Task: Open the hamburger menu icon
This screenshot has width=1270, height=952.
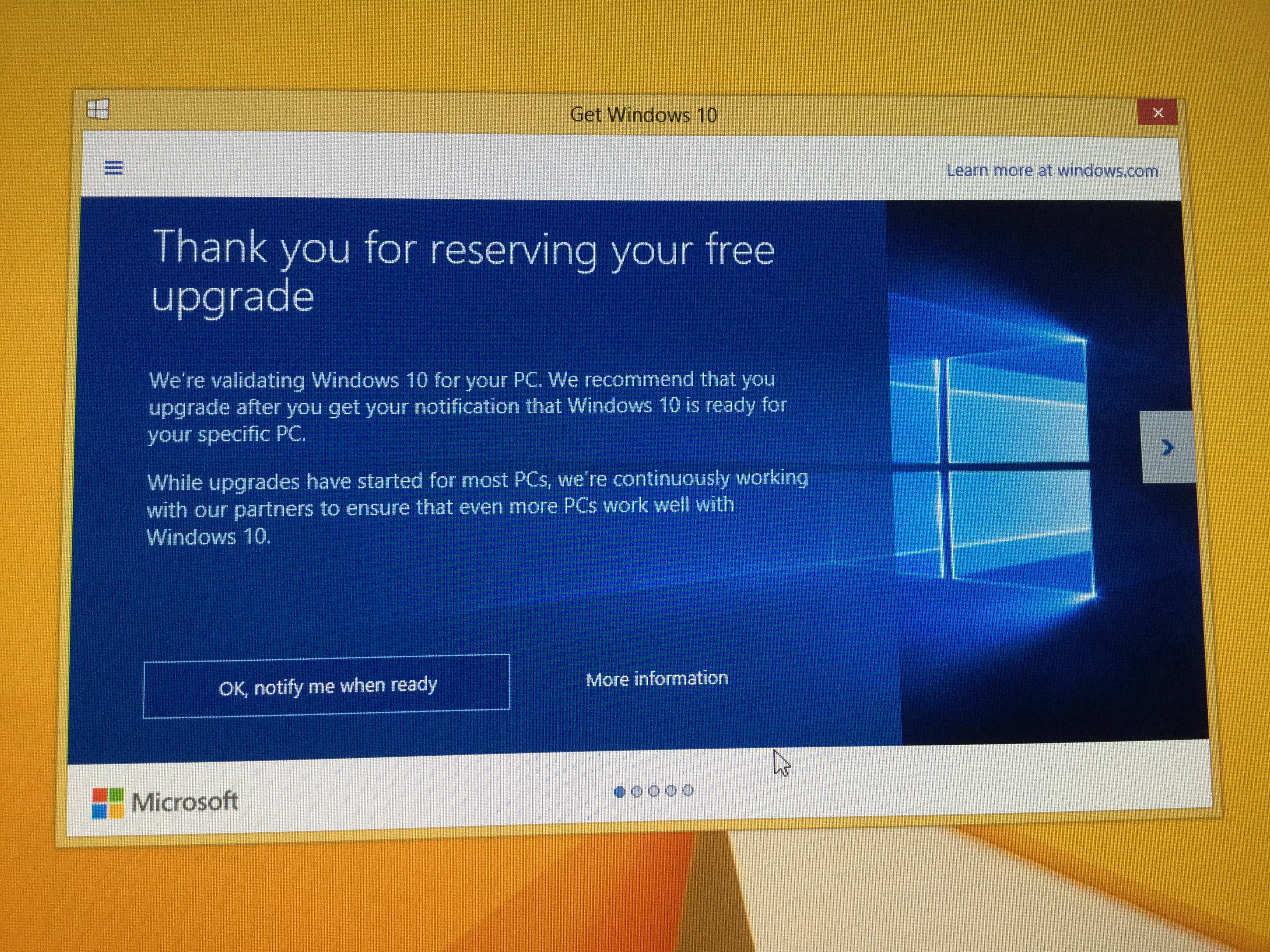Action: [x=114, y=168]
